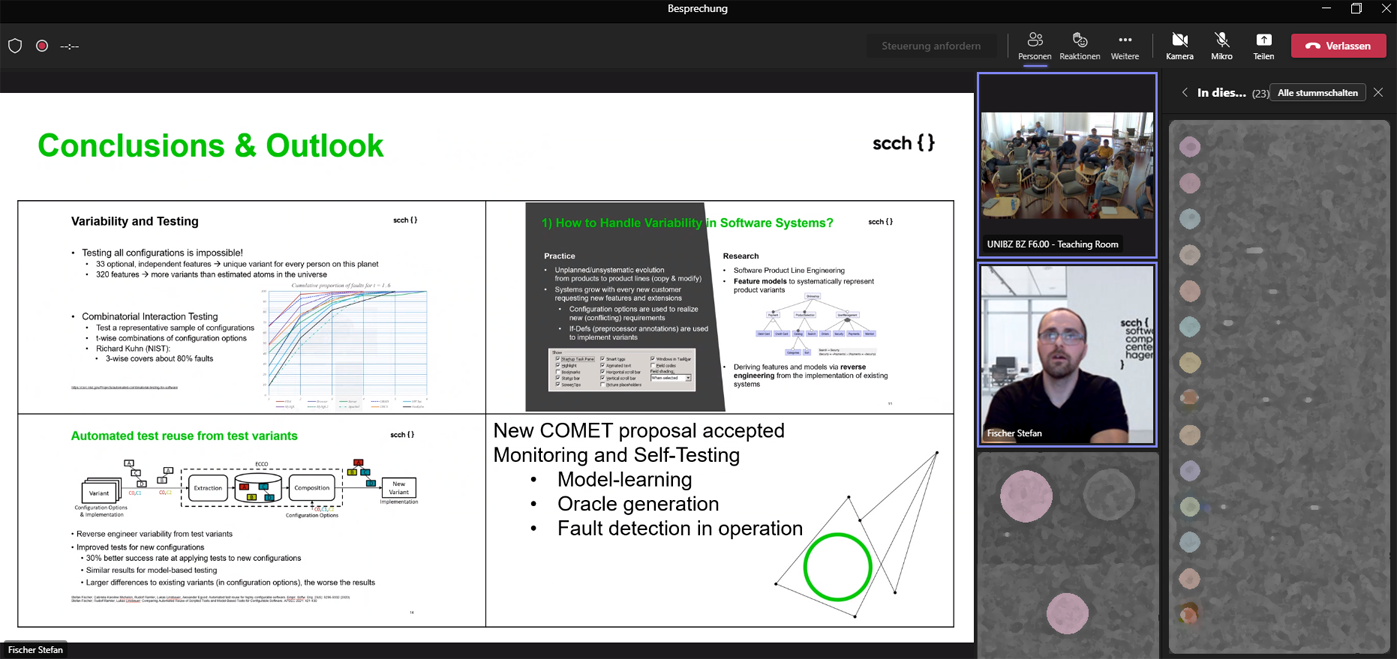1397x659 pixels.
Task: Go back using the panel's left chevron
Action: tap(1185, 93)
